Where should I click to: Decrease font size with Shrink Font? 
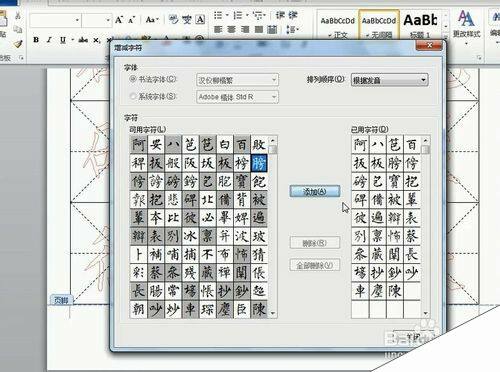coord(131,20)
